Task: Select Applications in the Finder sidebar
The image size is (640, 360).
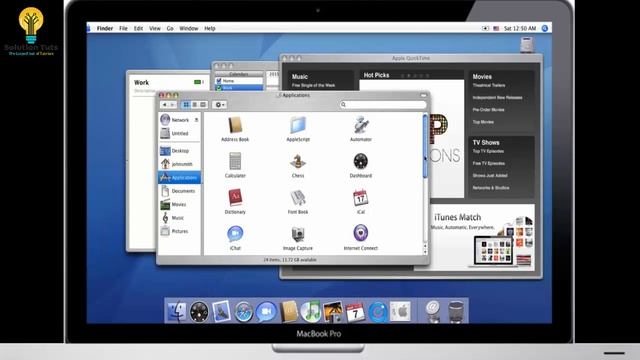Action: [179, 178]
